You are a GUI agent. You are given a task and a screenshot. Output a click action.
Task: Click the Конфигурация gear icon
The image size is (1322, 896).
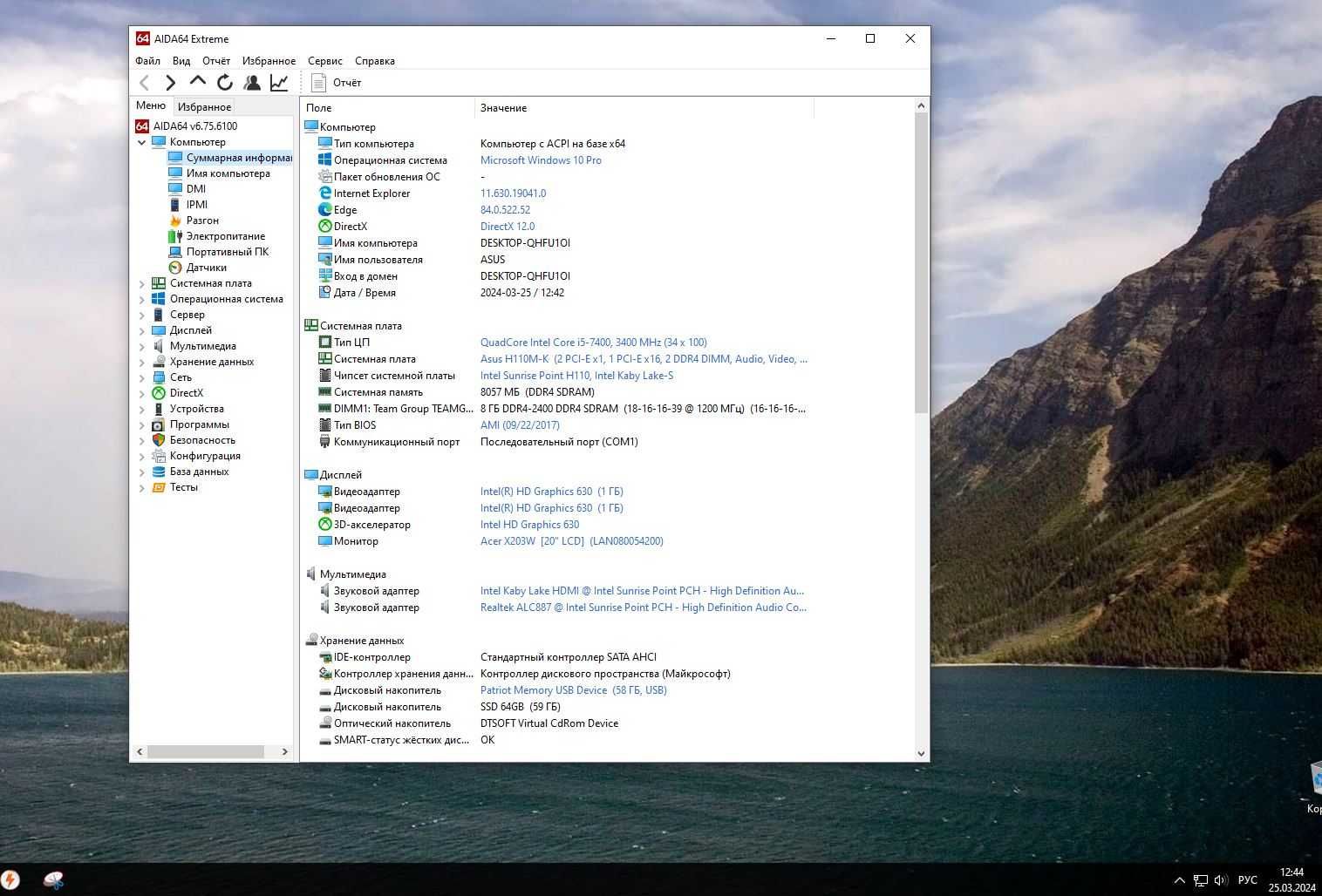tap(159, 456)
